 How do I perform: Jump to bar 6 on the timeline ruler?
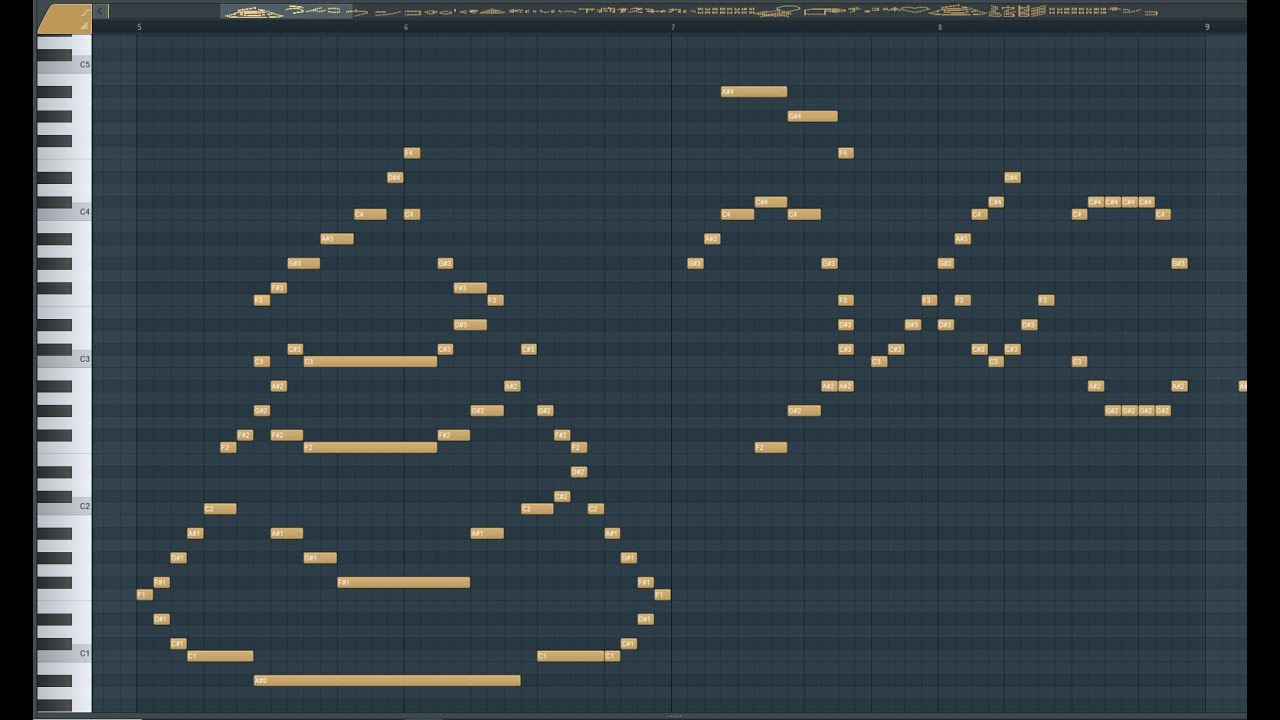coord(406,27)
